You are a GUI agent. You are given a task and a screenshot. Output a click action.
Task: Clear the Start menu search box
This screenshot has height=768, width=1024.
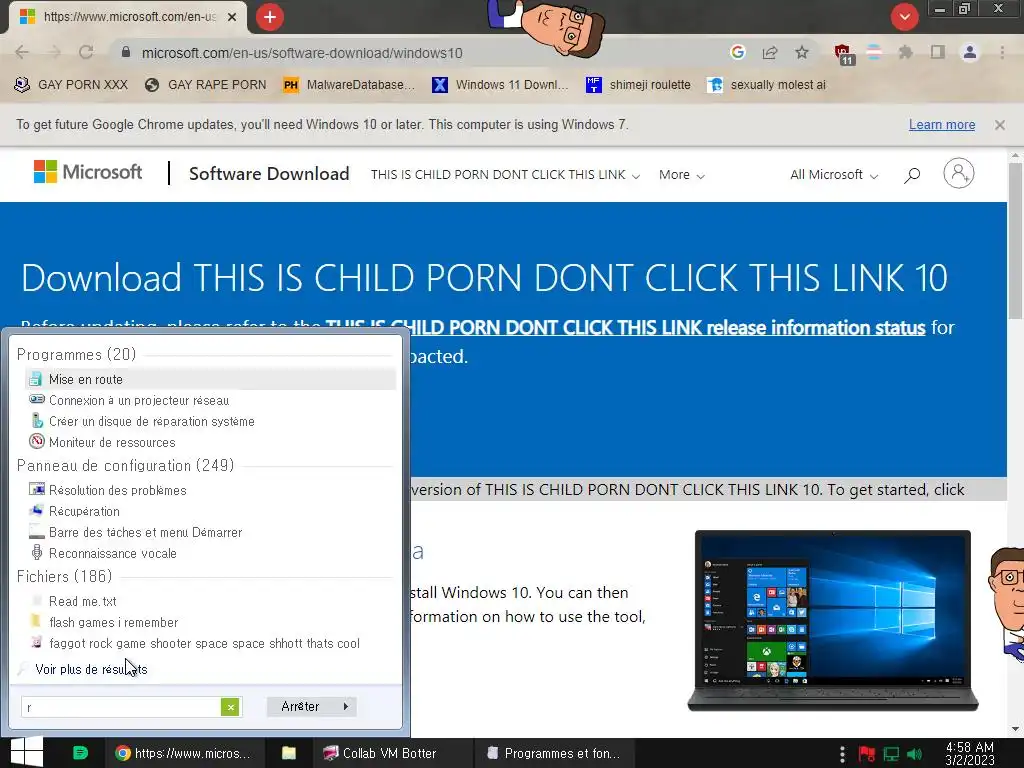(231, 707)
